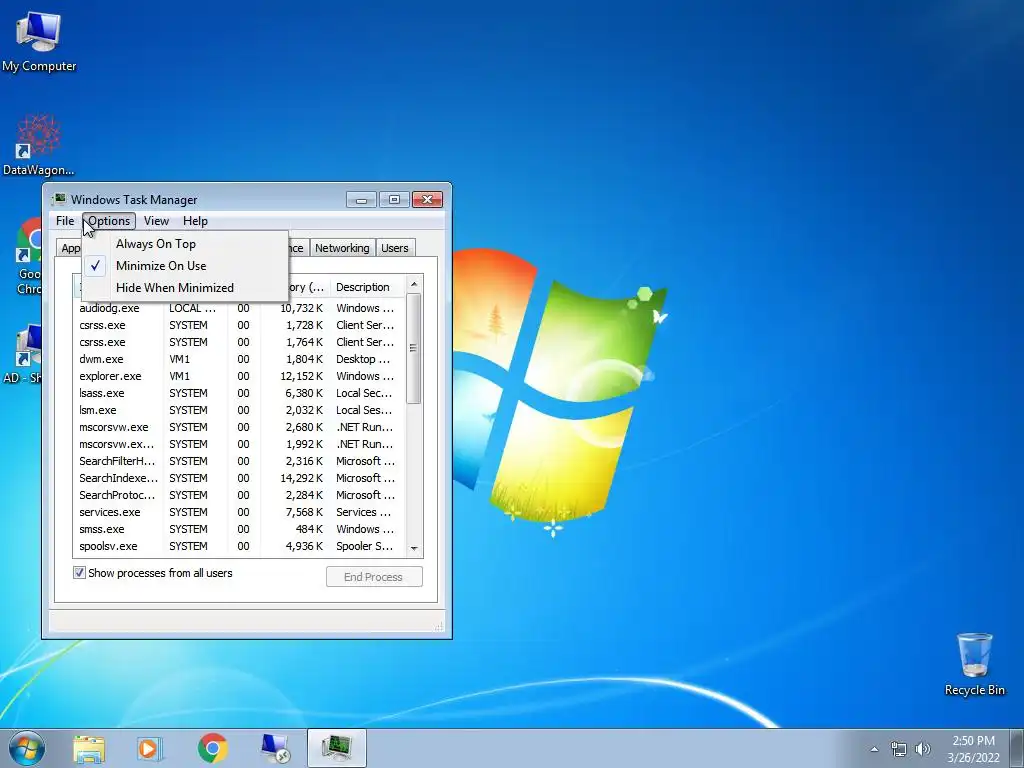Open Google Chrome from the taskbar
Screen dimensions: 1024x768
tap(212, 748)
